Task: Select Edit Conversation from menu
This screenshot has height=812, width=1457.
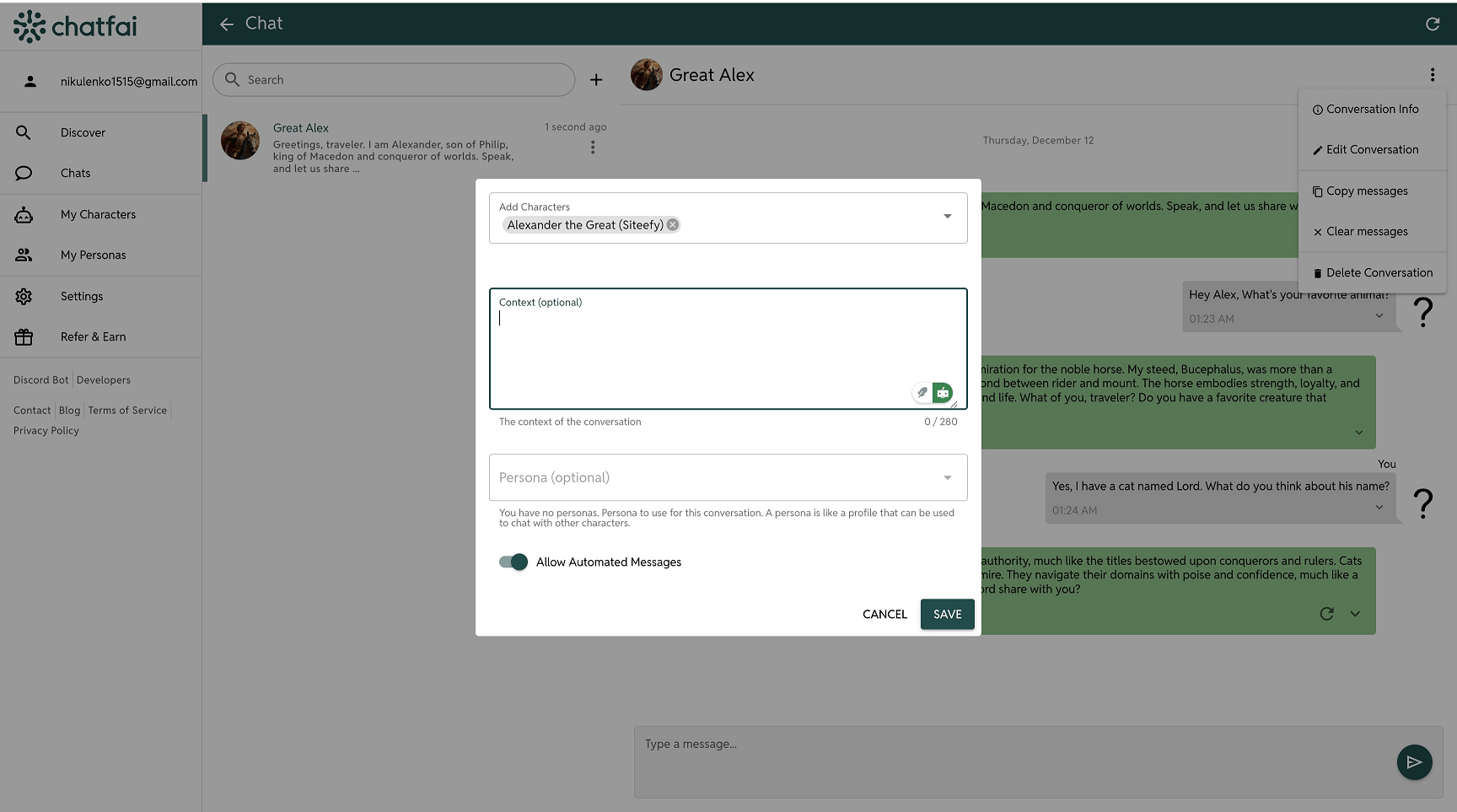Action: [1372, 150]
